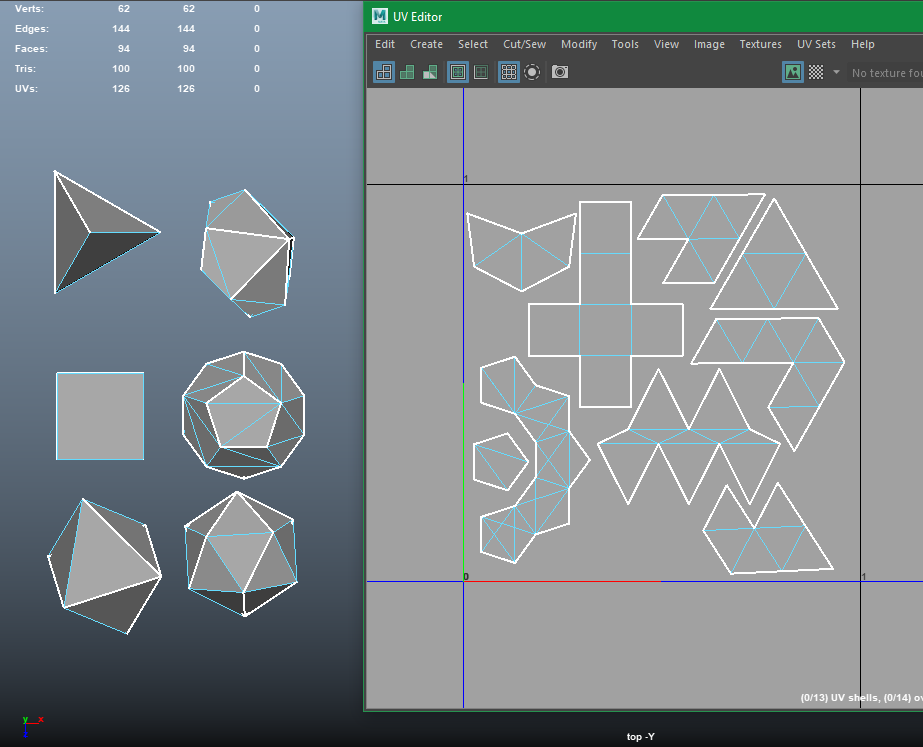Toggle internal UV shell borders icon

[481, 72]
